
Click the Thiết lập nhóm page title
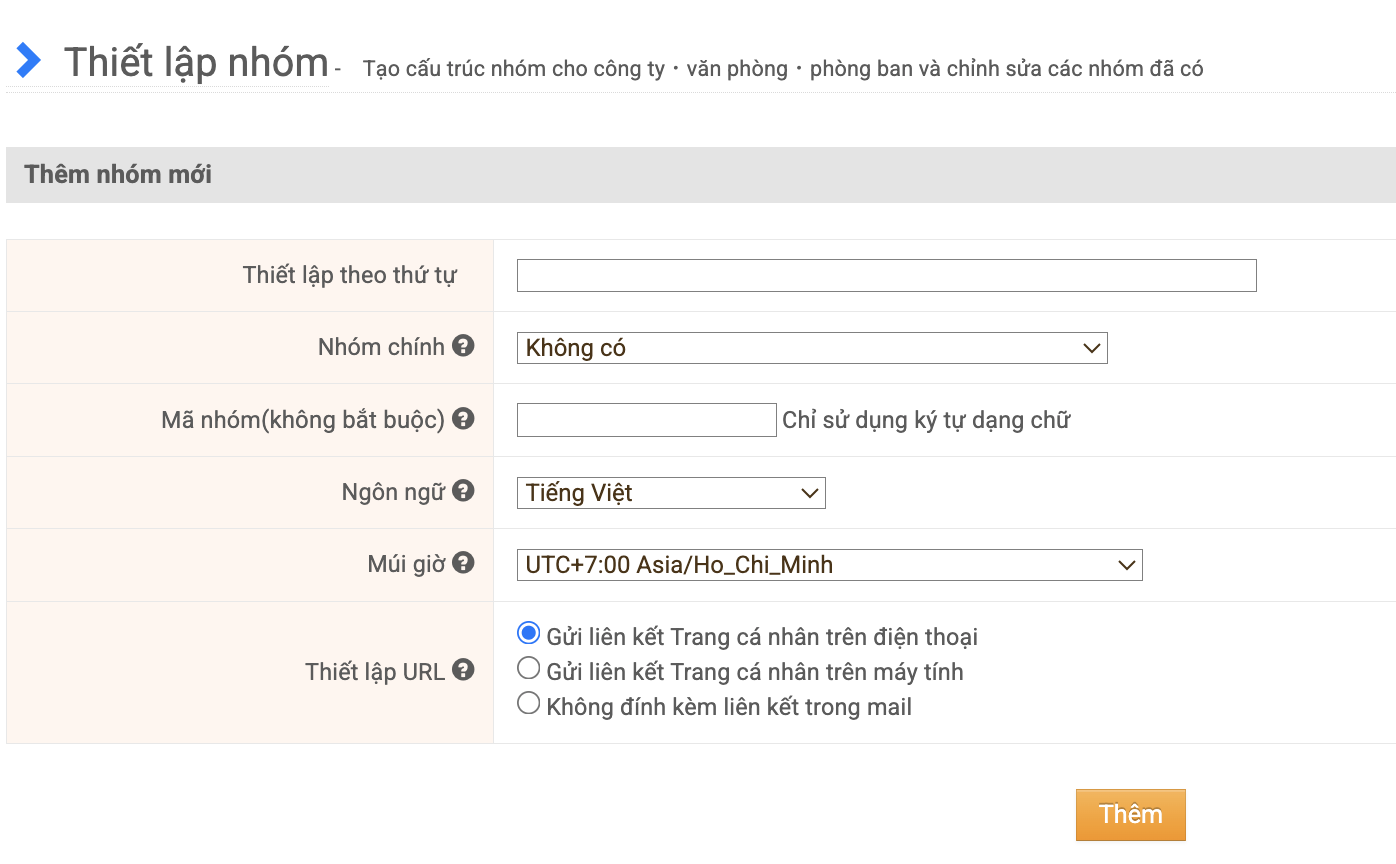[196, 62]
